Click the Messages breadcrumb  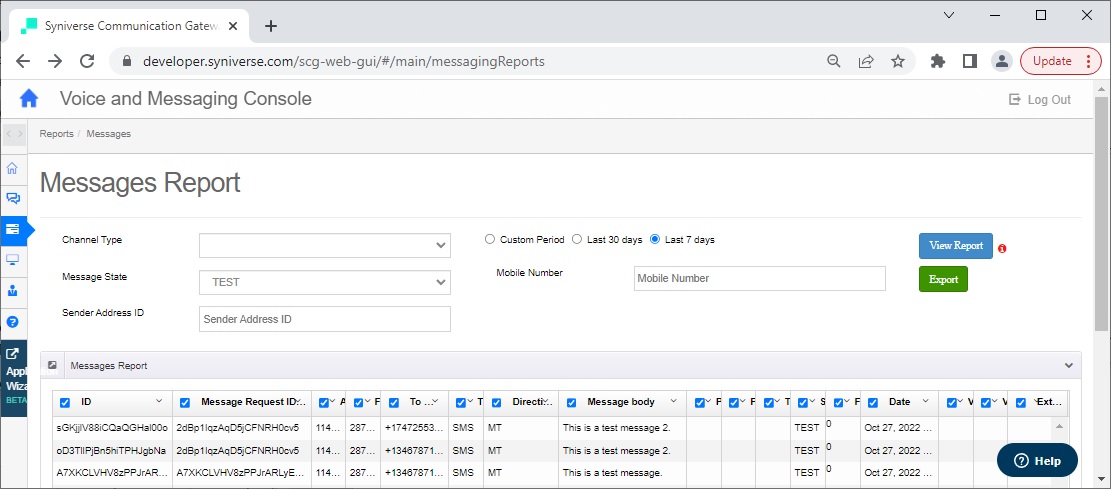[108, 133]
